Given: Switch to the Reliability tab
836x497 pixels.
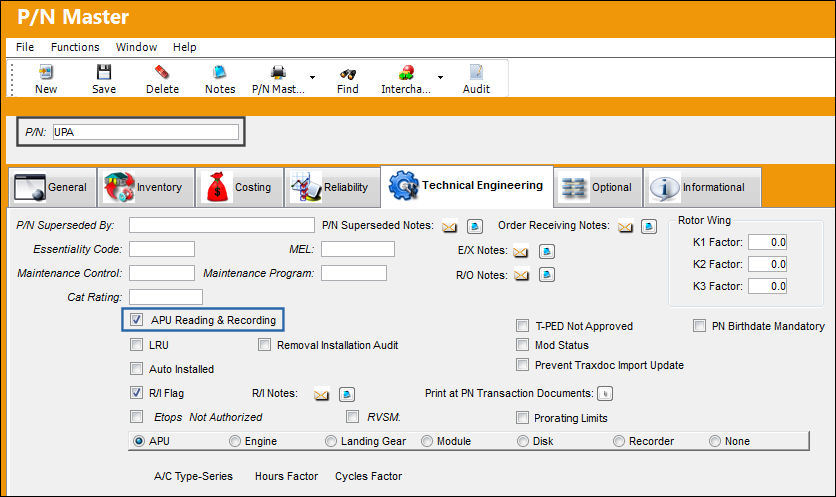Looking at the screenshot, I should (332, 187).
